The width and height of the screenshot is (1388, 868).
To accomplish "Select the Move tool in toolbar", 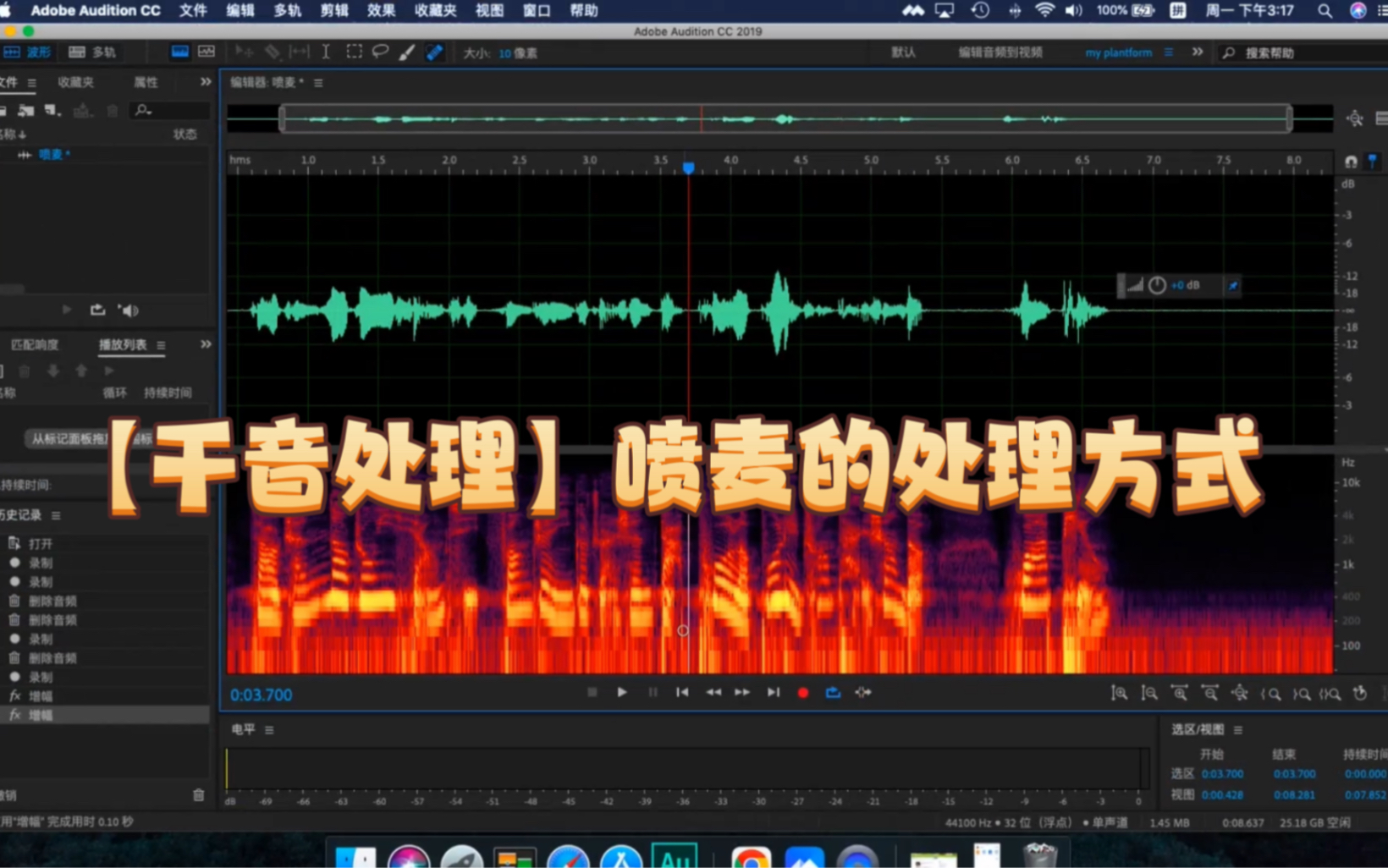I will coord(245,52).
